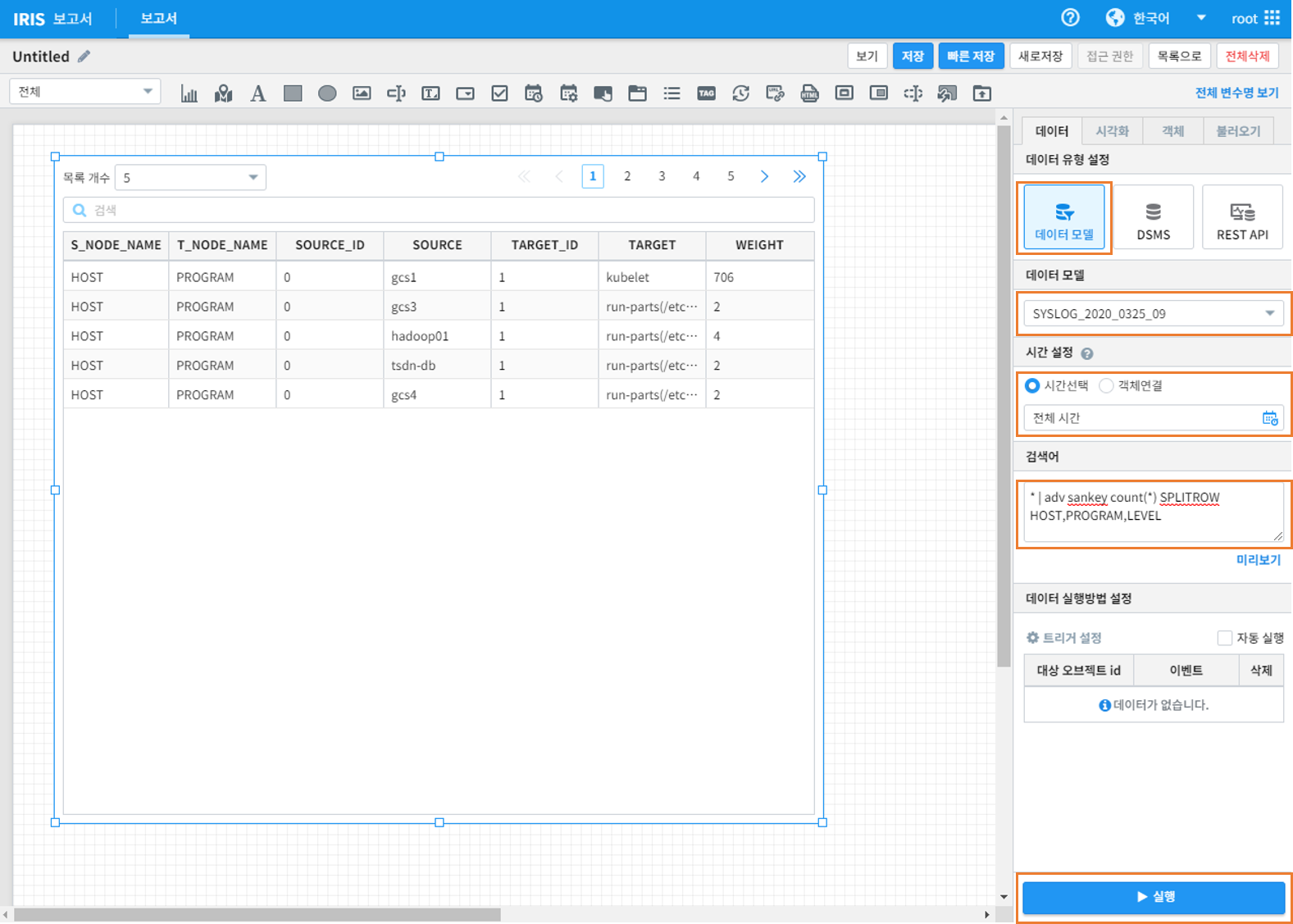Select REST API data type
Image resolution: width=1293 pixels, height=924 pixels.
click(1242, 217)
